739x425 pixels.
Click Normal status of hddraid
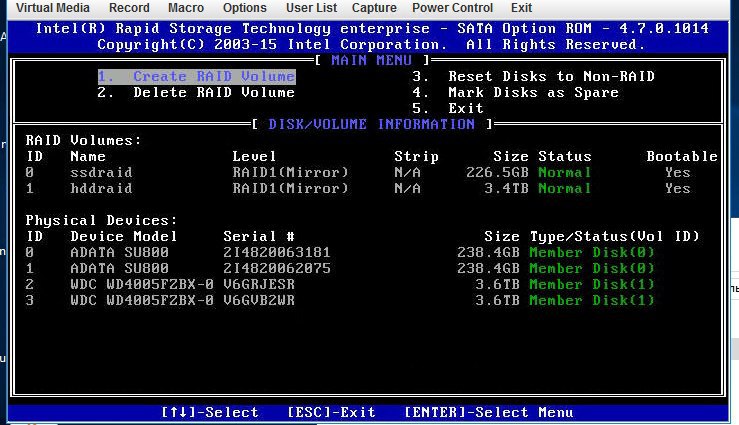565,188
